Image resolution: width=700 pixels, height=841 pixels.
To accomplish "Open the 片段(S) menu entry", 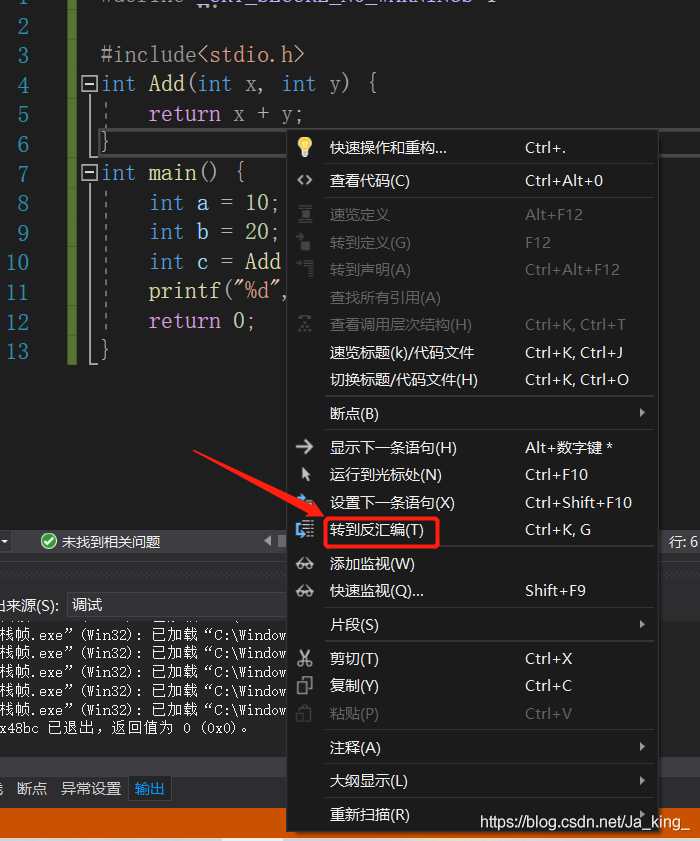I will 472,625.
